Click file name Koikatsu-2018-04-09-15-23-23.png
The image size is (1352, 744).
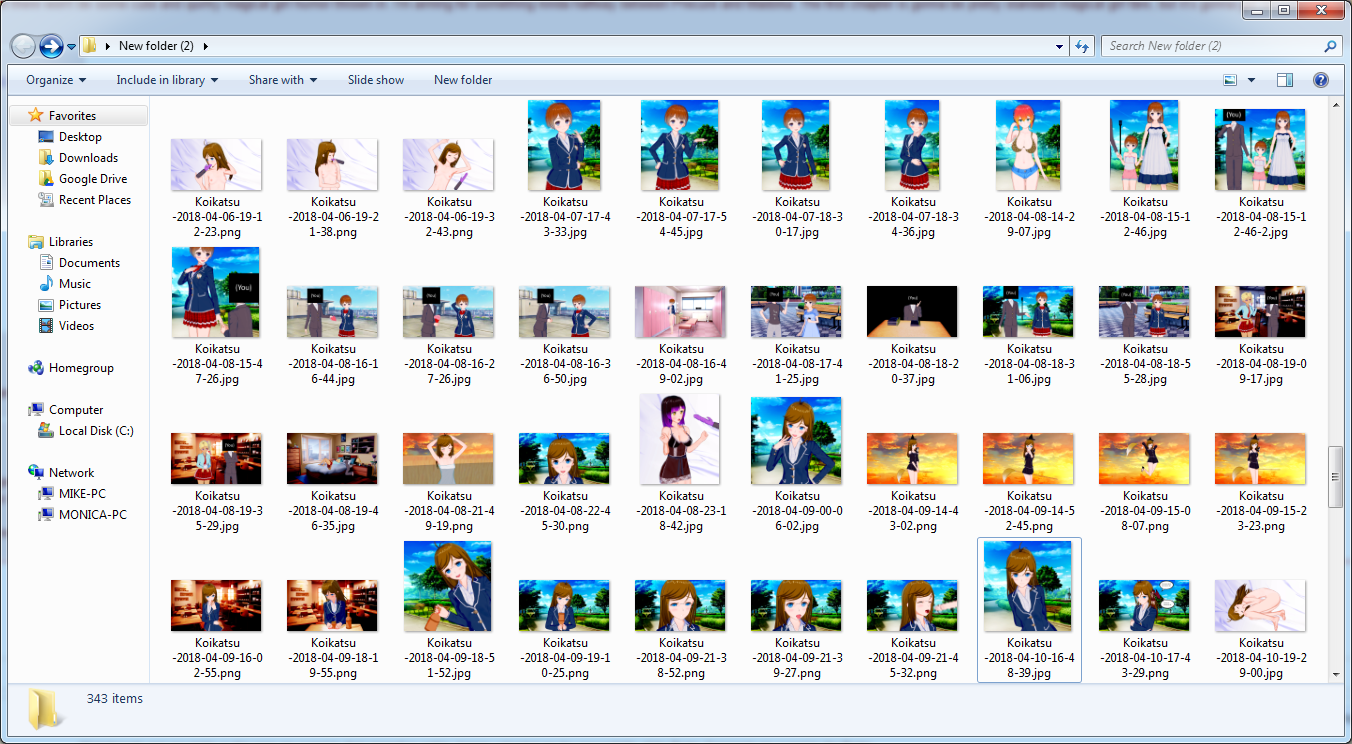(x=1261, y=511)
